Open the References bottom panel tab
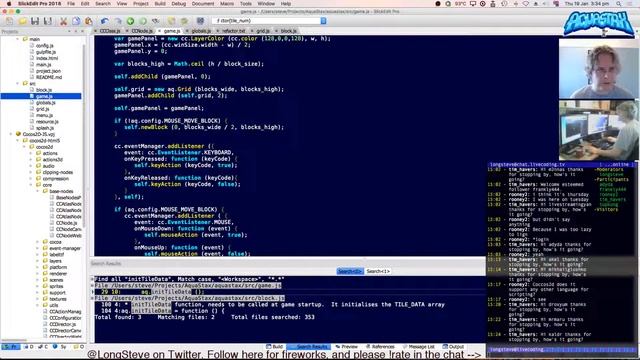Image resolution: width=640 pixels, height=360 pixels. coord(380,347)
